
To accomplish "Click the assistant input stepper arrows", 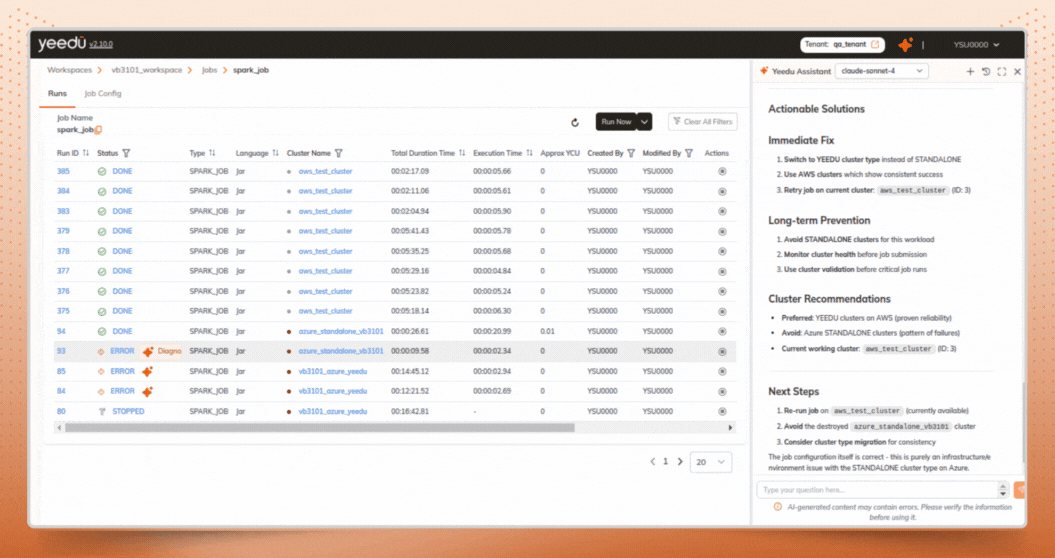I will coord(1003,489).
